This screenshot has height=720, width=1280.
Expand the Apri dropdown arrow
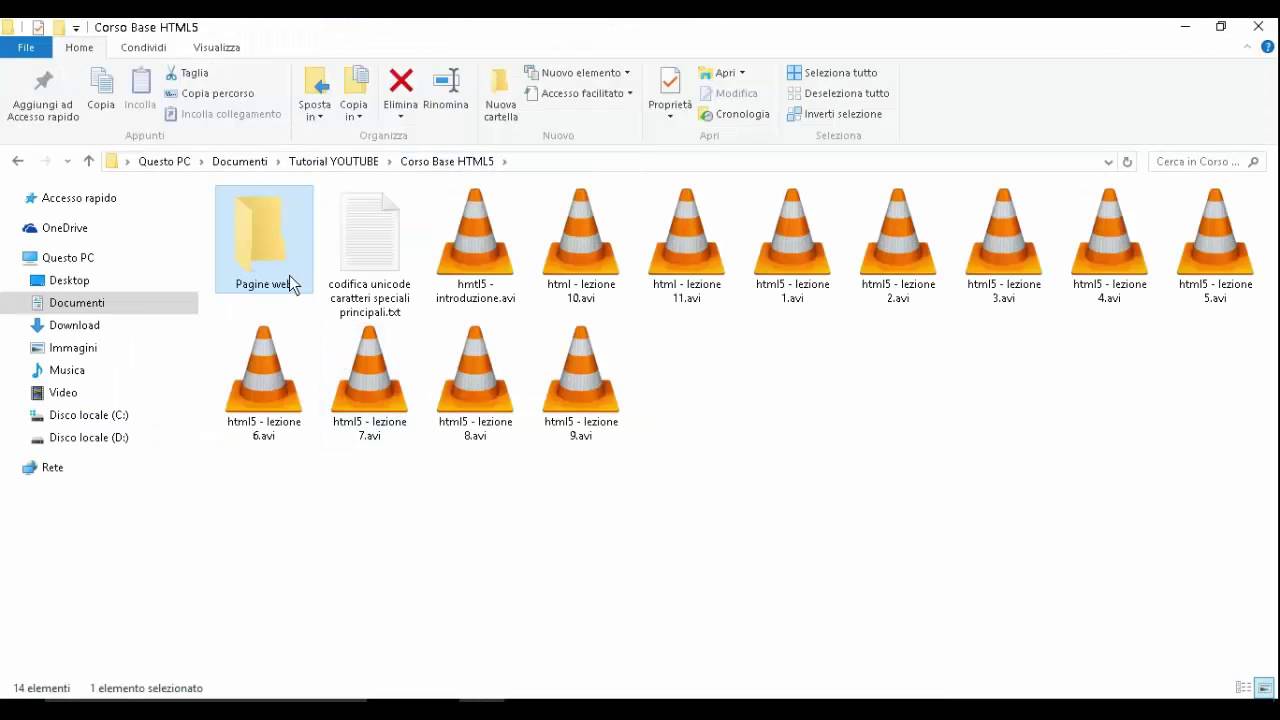pyautogui.click(x=742, y=73)
